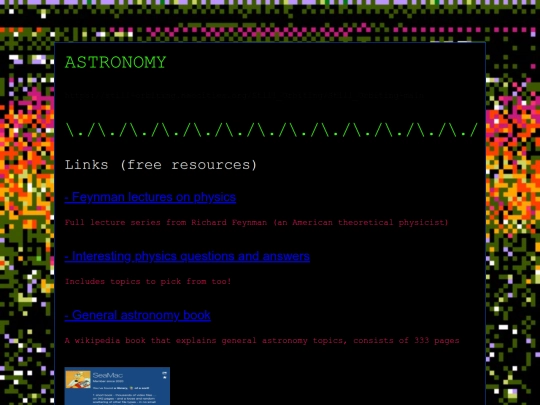Click the SealMac avatar picture
The image size is (540, 405).
pos(78,380)
